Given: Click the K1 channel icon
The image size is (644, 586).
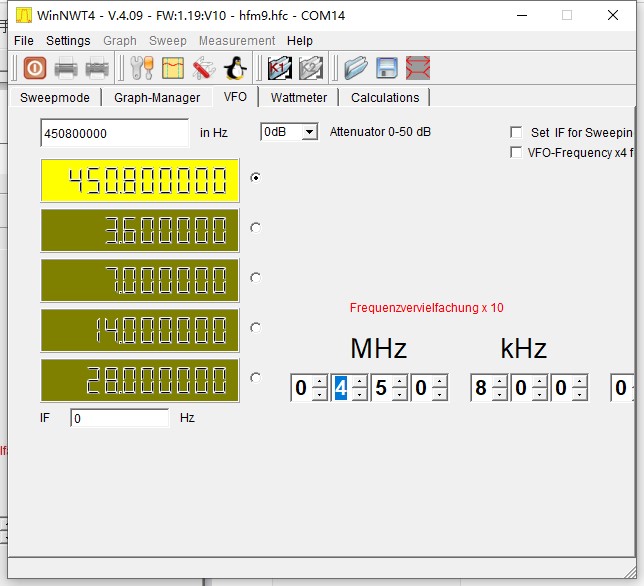Looking at the screenshot, I should click(280, 68).
